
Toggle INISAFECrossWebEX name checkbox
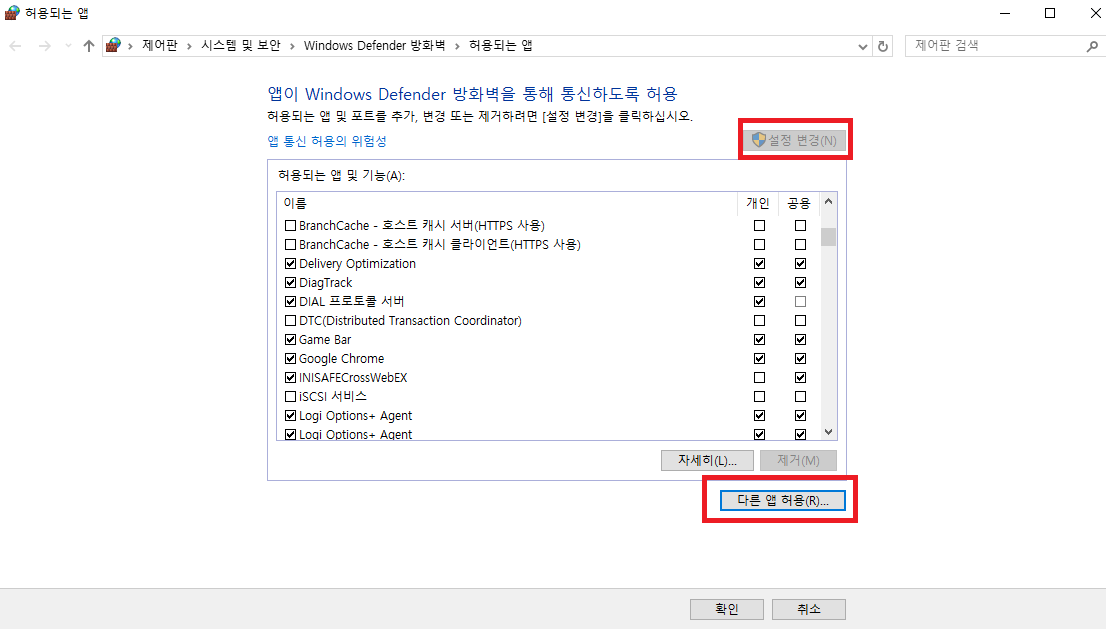(x=290, y=378)
